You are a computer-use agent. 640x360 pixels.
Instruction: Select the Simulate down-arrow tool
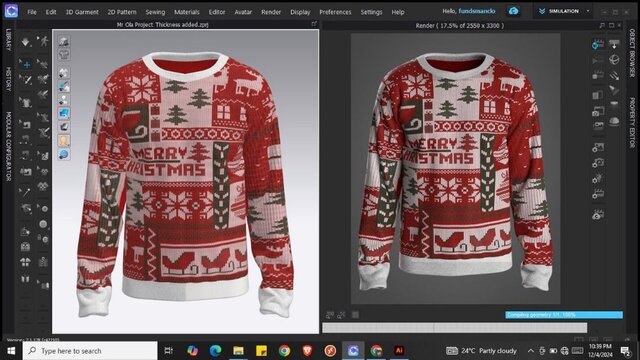tap(25, 42)
